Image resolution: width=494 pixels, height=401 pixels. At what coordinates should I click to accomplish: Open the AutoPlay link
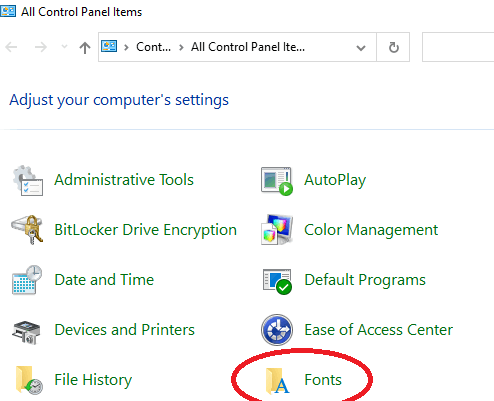pos(335,180)
